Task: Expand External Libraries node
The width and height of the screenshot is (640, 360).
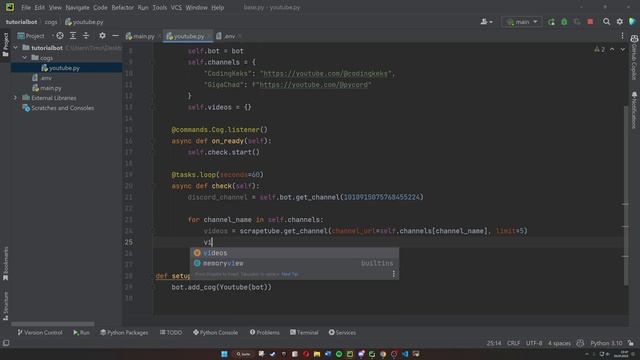Action: (16, 98)
